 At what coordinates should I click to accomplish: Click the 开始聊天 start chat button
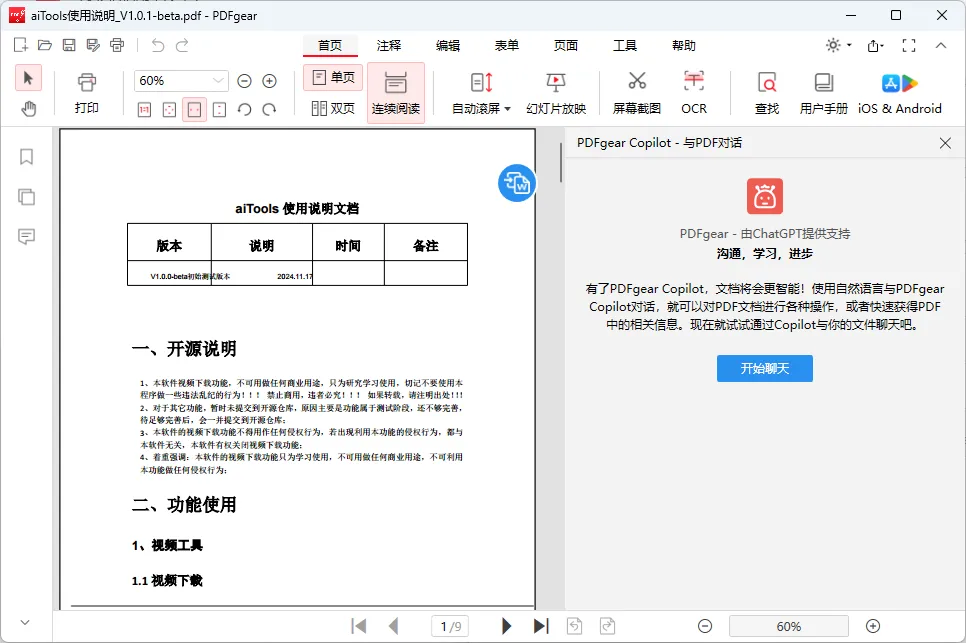click(x=765, y=368)
